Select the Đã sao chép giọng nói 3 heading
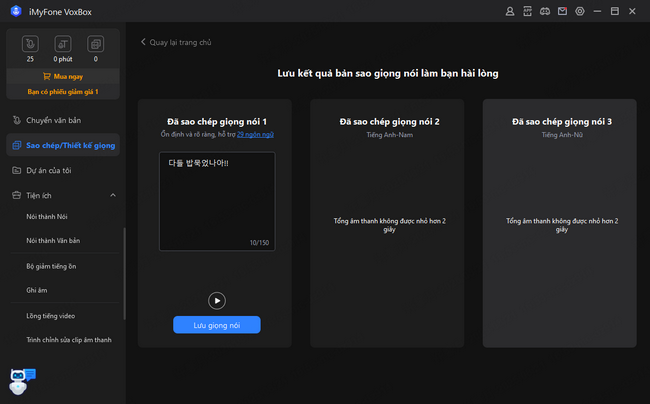Viewport: 650px width, 404px height. click(562, 121)
